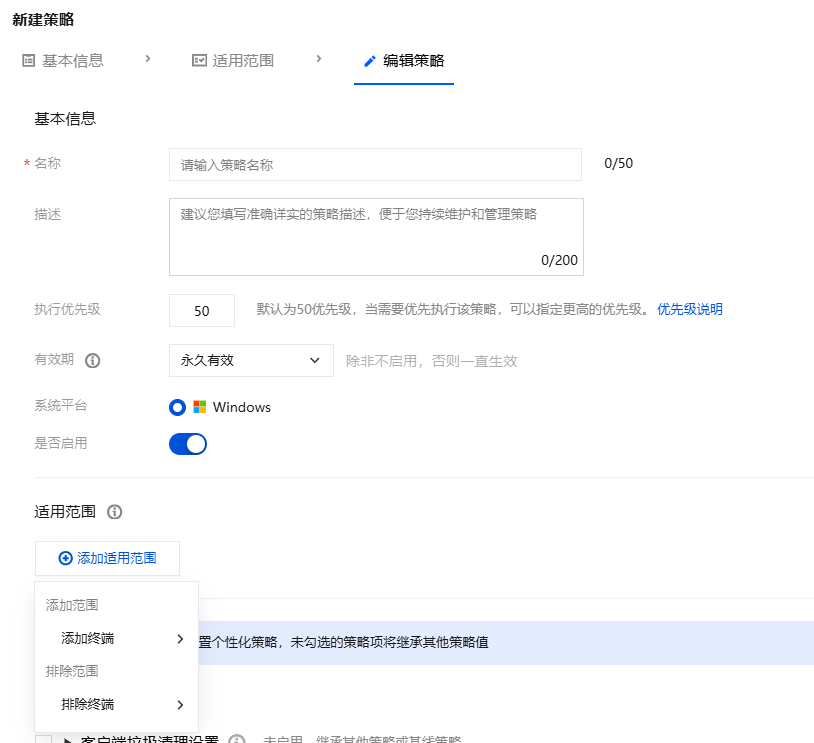Click the chevron after the 基本信息 step
814x743 pixels.
pos(148,59)
